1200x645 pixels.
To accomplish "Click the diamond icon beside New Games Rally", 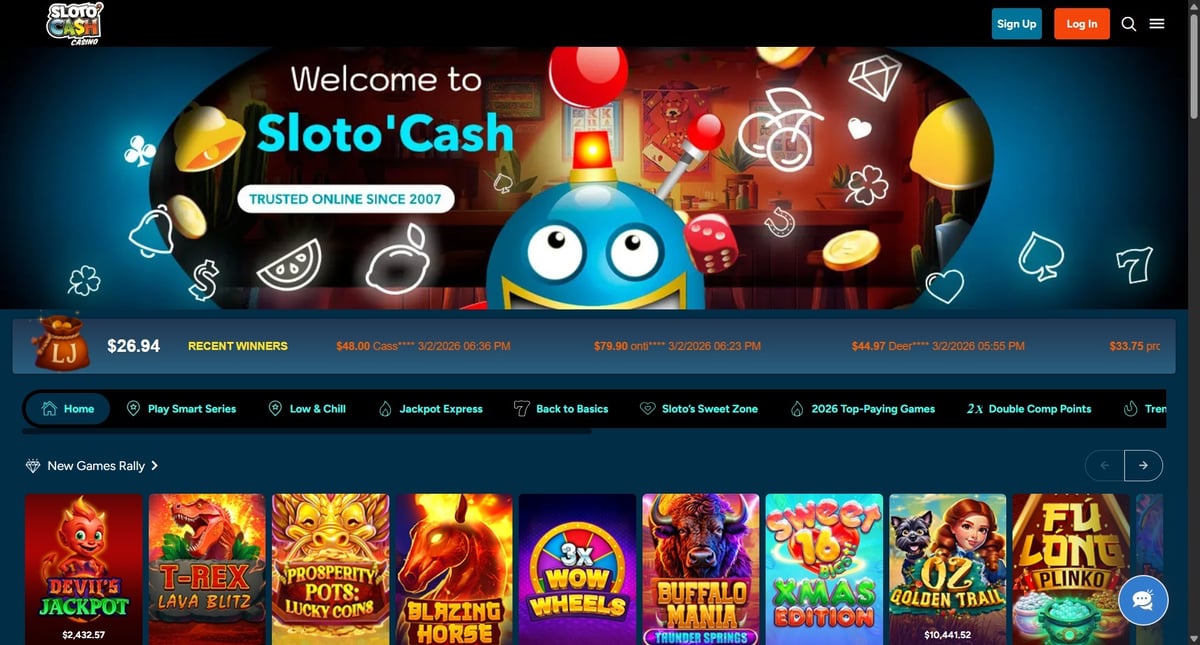I will click(x=33, y=466).
